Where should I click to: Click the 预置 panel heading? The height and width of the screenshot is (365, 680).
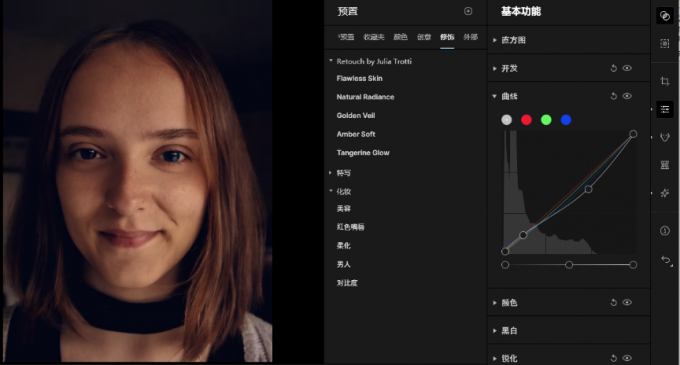(348, 11)
